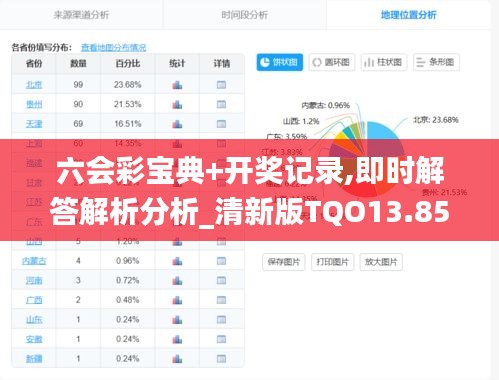Select the 地理位置分析 tab

pos(409,15)
